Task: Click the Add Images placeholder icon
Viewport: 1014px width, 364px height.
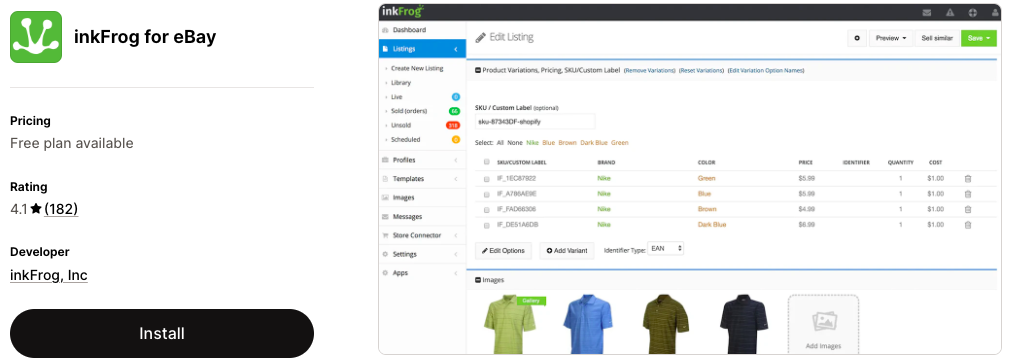Action: click(824, 321)
